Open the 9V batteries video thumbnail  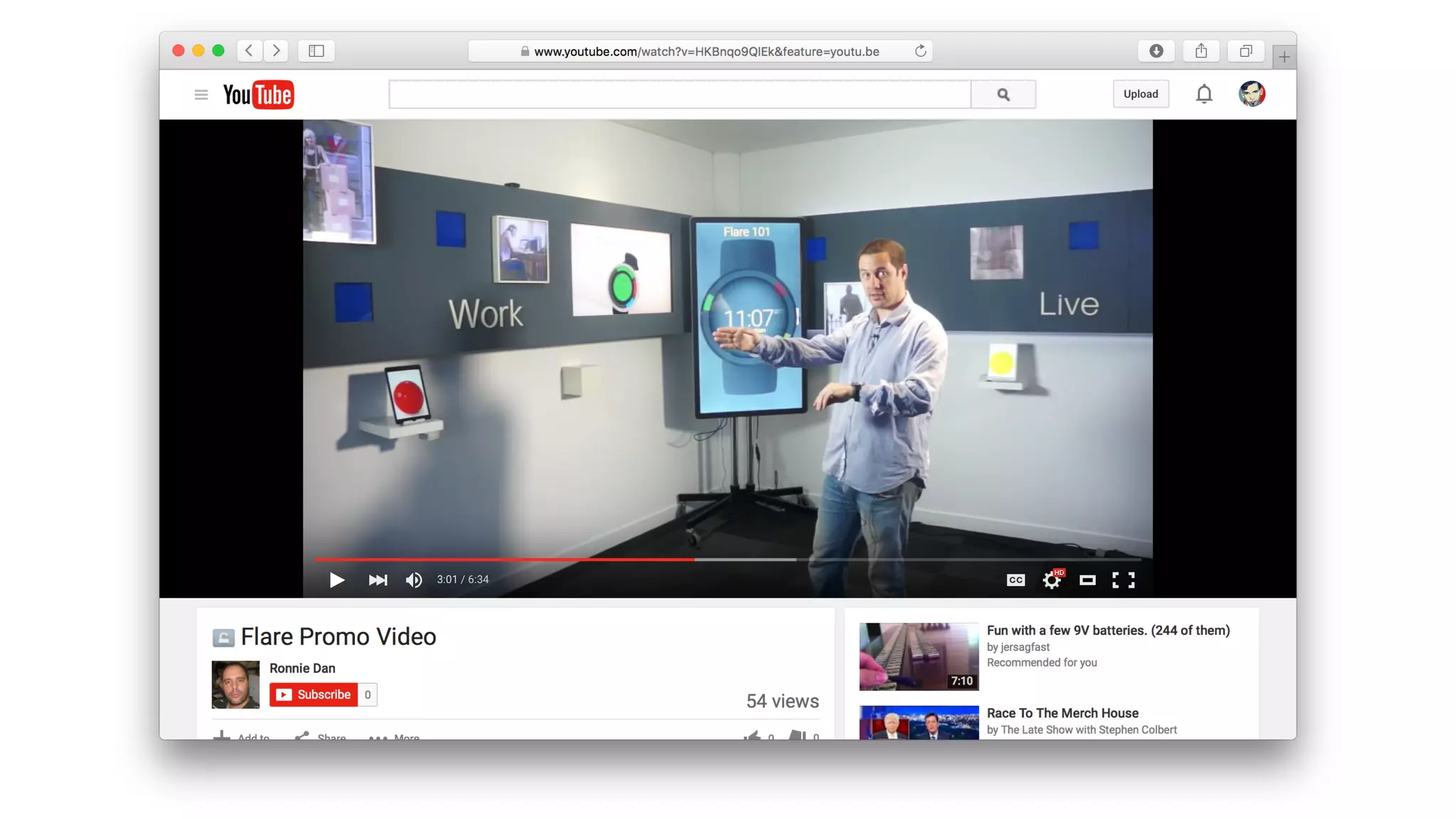[x=919, y=656]
